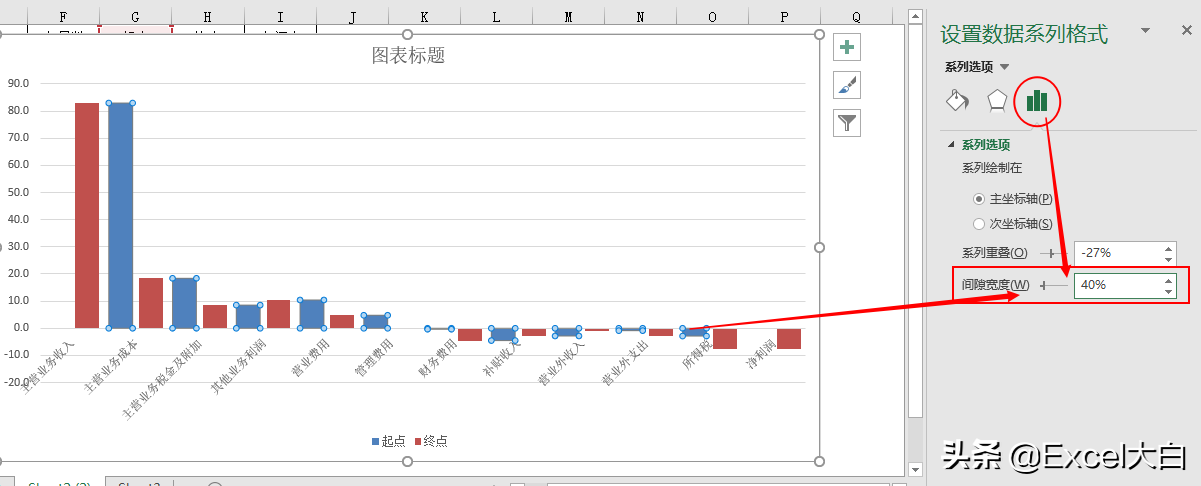Click the 间隙宽度 slider
The height and width of the screenshot is (486, 1201).
tap(1052, 285)
